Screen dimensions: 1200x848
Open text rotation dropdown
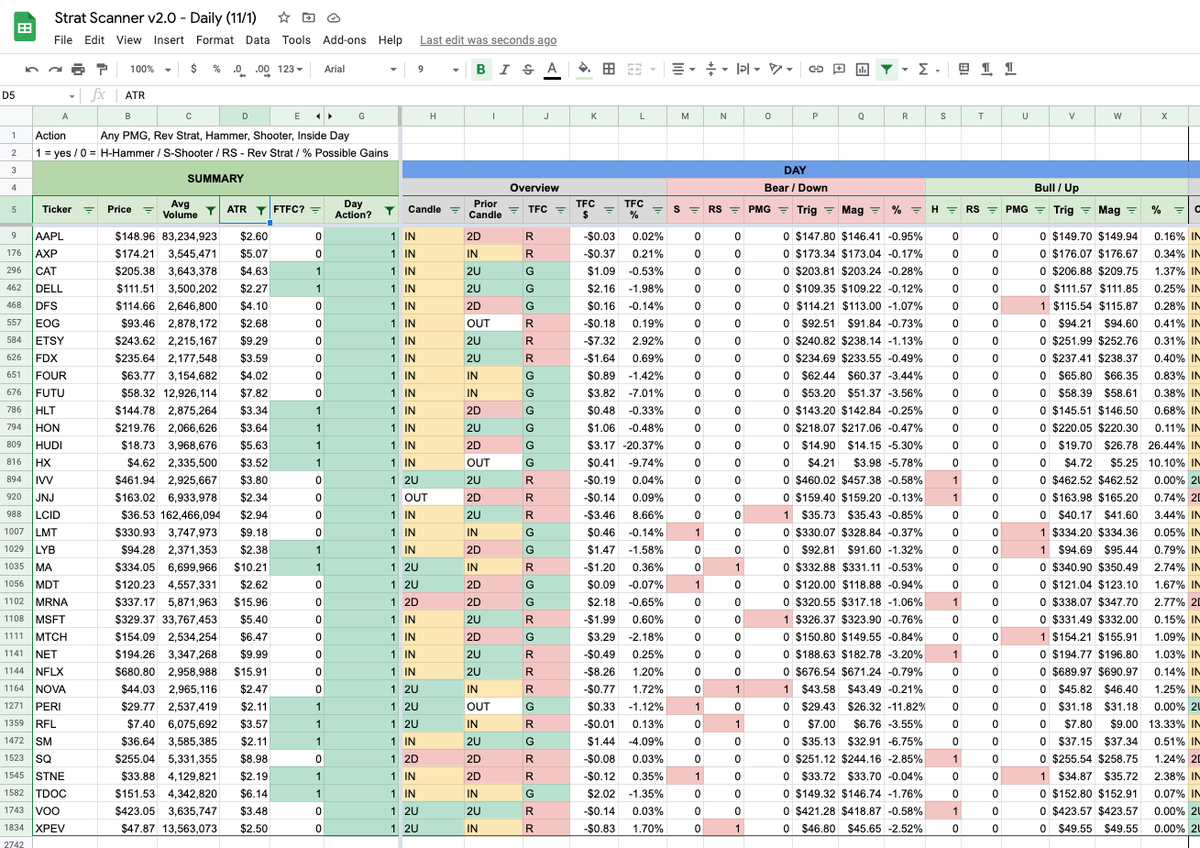(780, 69)
